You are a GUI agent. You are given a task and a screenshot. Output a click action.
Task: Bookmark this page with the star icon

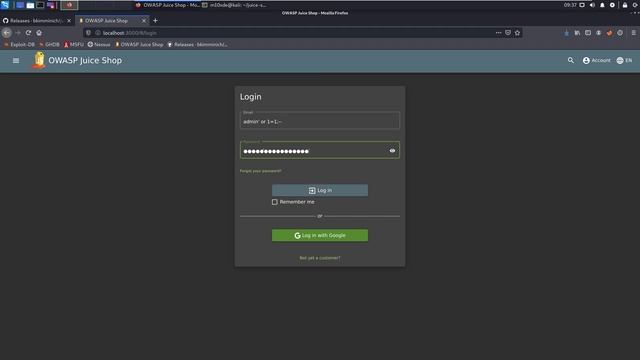(517, 33)
